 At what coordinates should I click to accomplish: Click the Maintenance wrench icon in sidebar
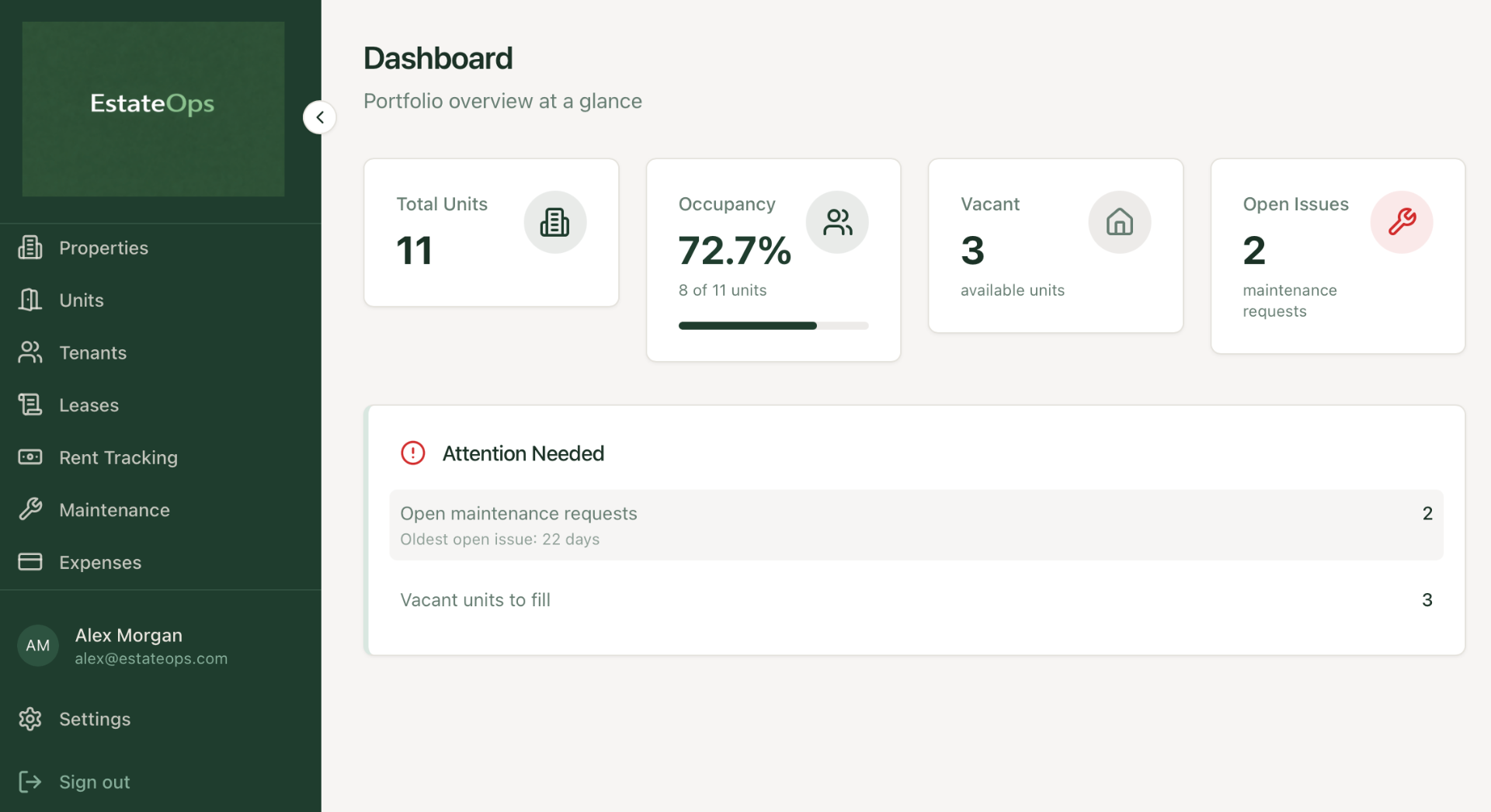[x=30, y=509]
